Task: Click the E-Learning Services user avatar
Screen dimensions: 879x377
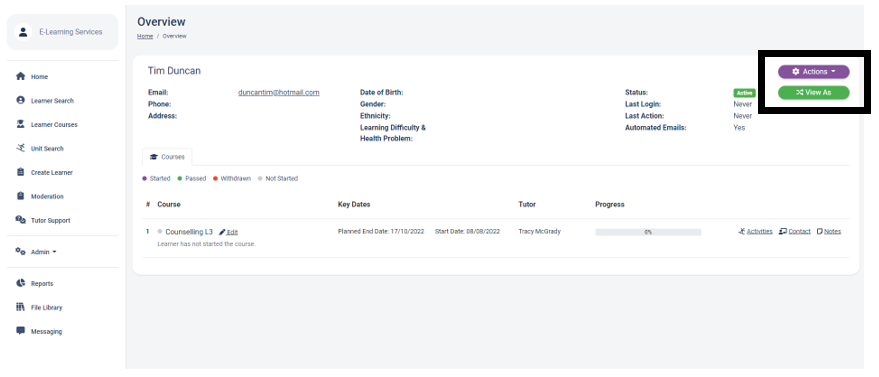Action: pos(23,32)
